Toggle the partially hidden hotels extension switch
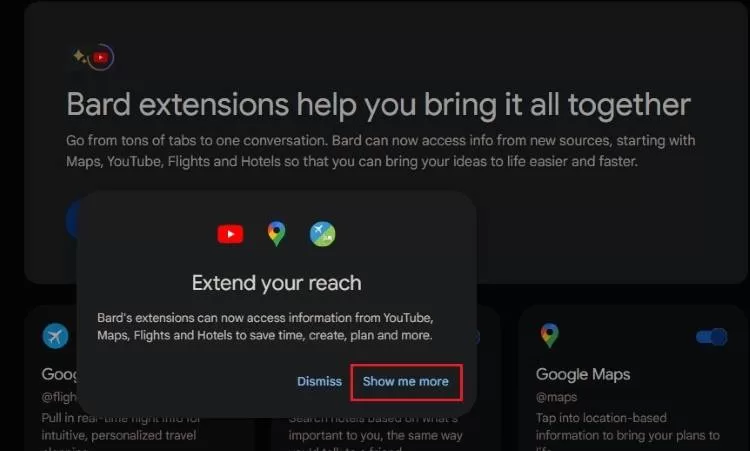 (477, 337)
